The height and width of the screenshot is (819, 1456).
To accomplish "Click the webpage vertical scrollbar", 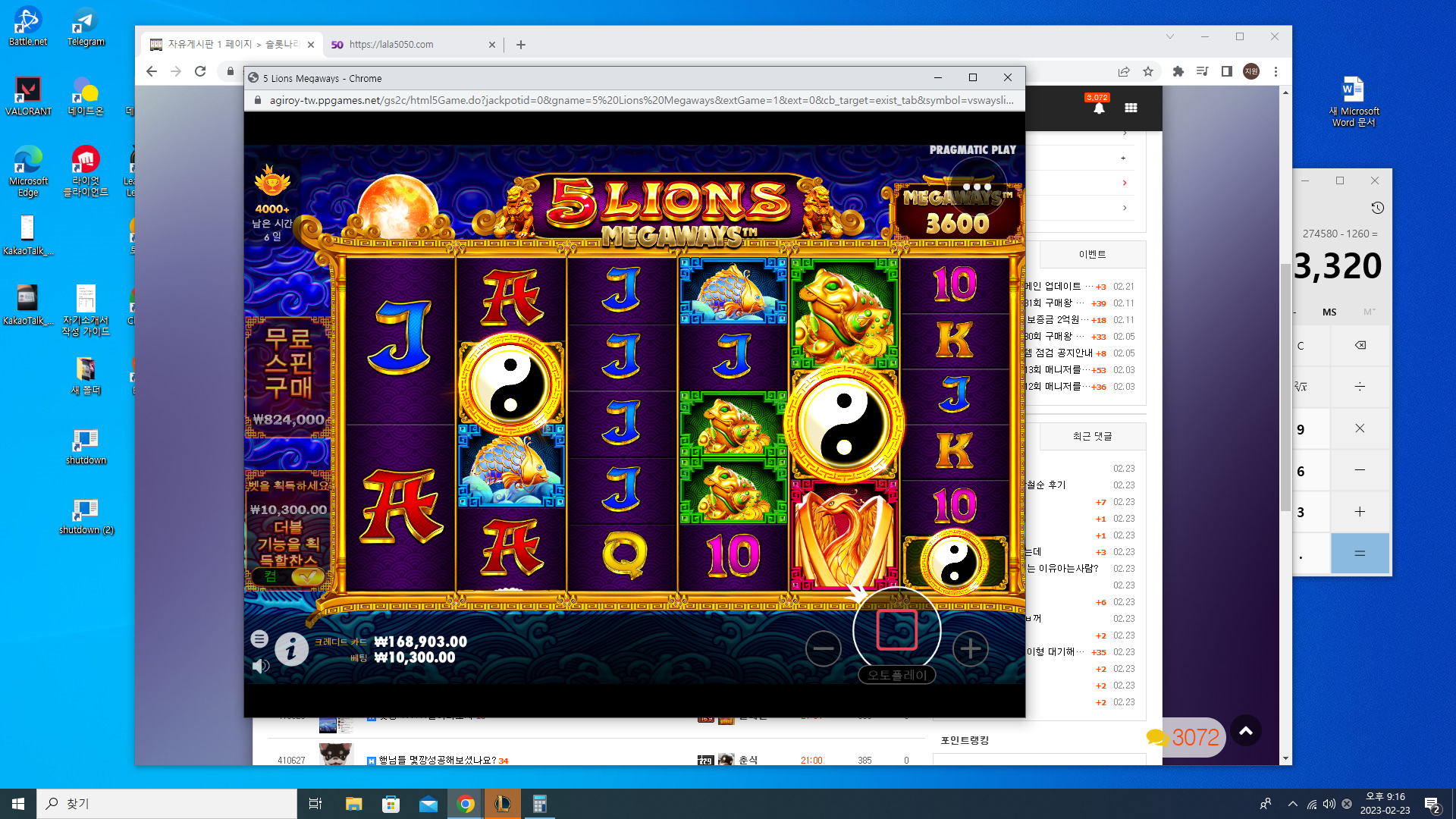I will click(1285, 387).
